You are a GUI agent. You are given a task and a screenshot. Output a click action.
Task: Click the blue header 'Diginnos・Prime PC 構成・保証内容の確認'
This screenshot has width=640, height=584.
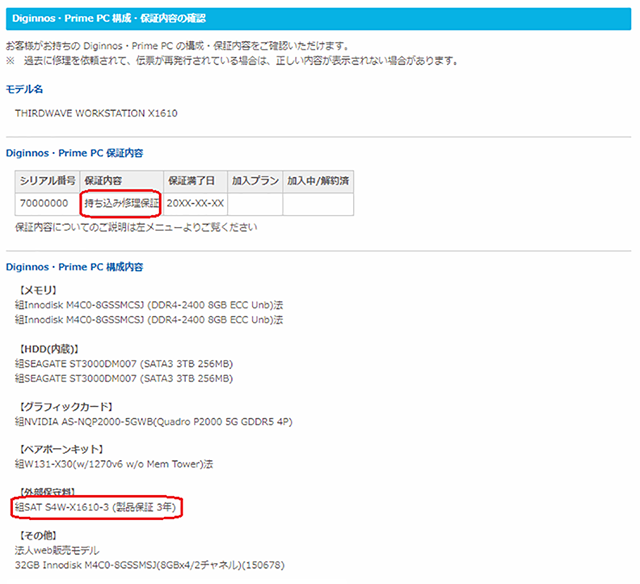[318, 18]
